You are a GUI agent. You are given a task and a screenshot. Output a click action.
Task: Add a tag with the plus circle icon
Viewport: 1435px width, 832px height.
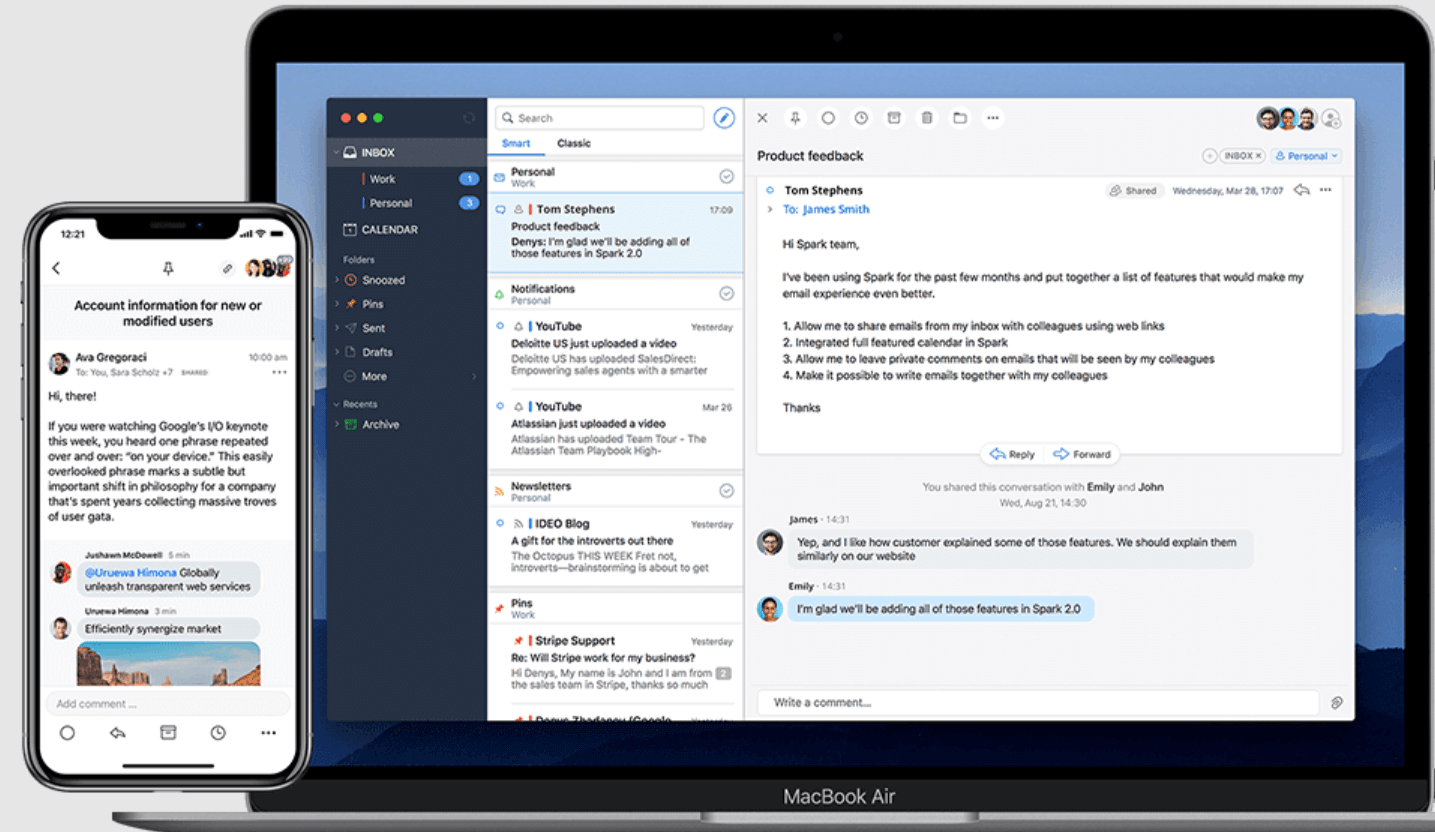pos(1209,156)
